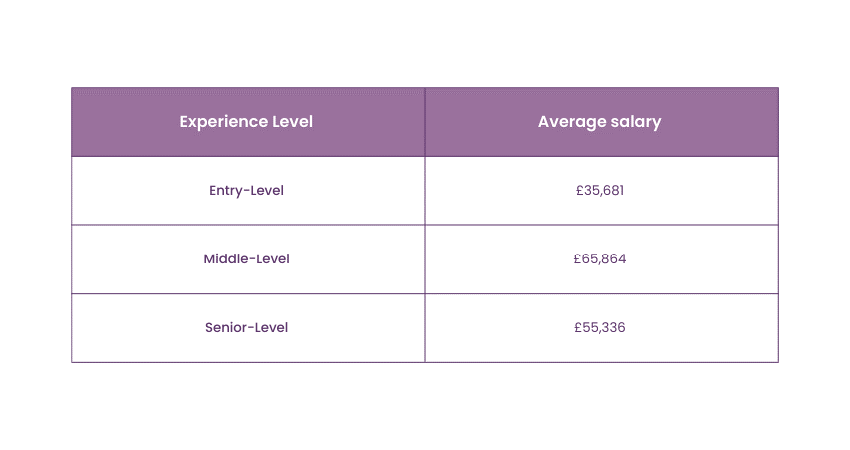850x450 pixels.
Task: Click the £65,864 salary value
Action: pos(600,259)
